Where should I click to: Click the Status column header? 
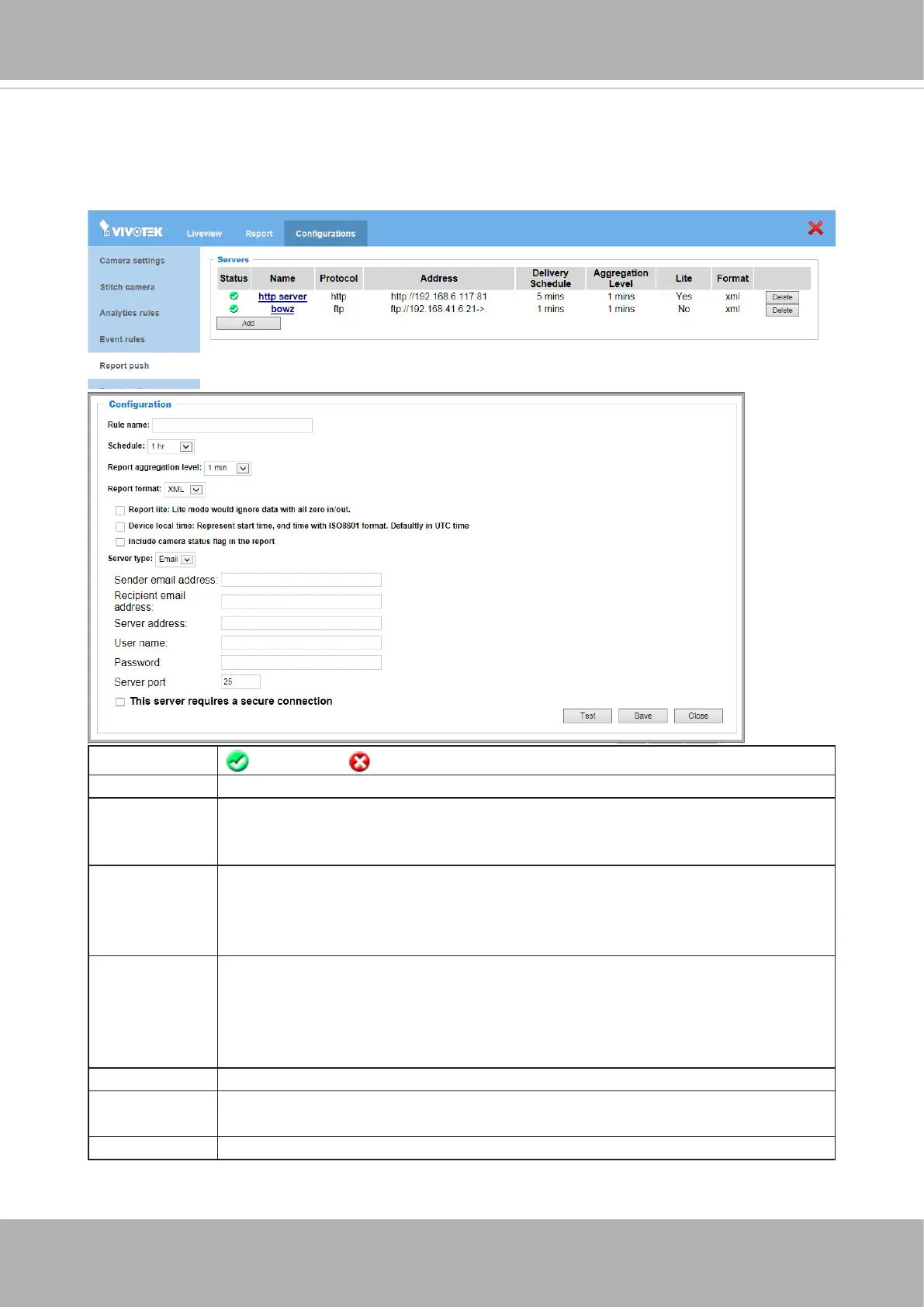coord(234,279)
